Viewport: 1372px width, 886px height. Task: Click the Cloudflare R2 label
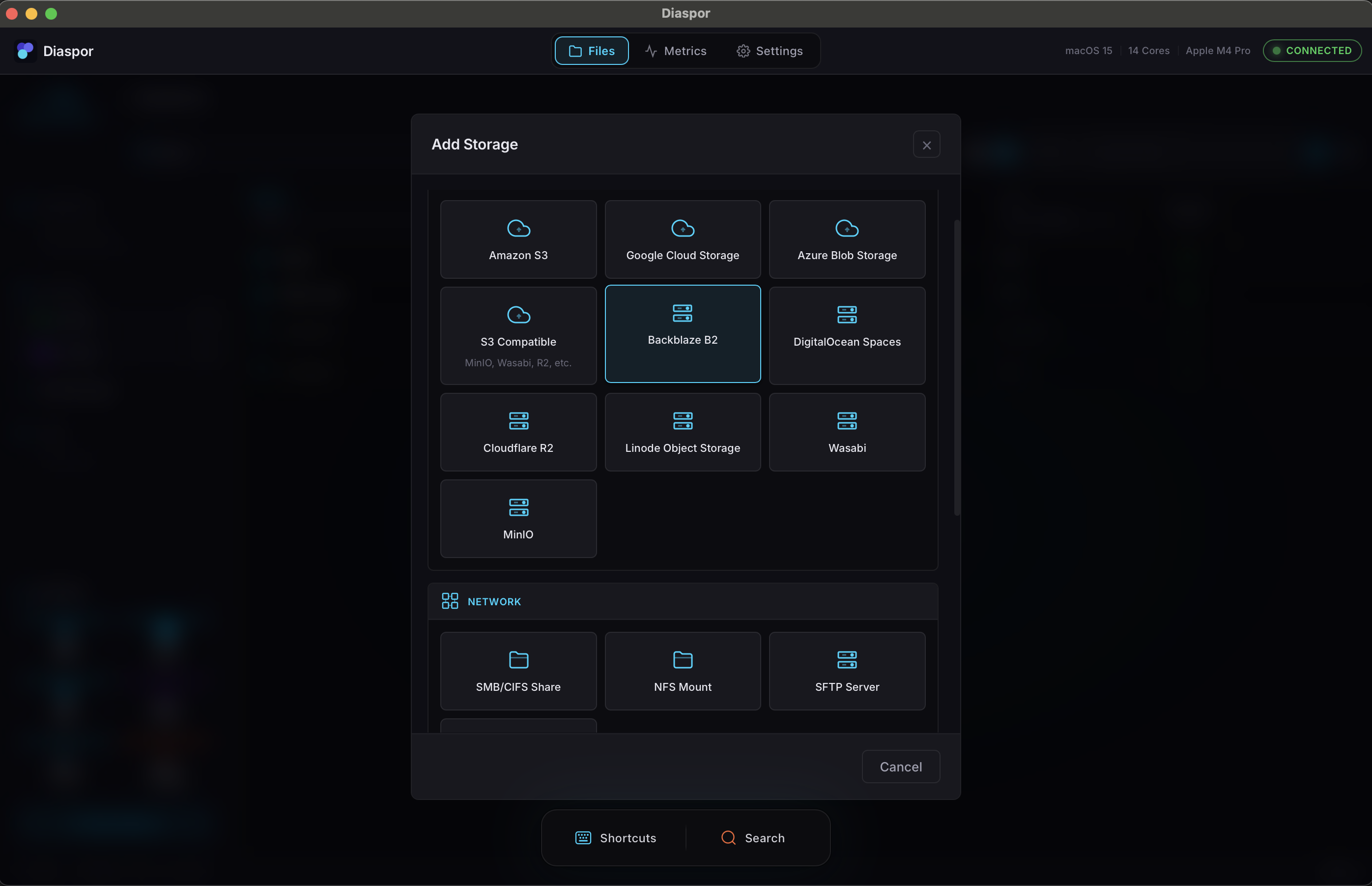pyautogui.click(x=518, y=447)
